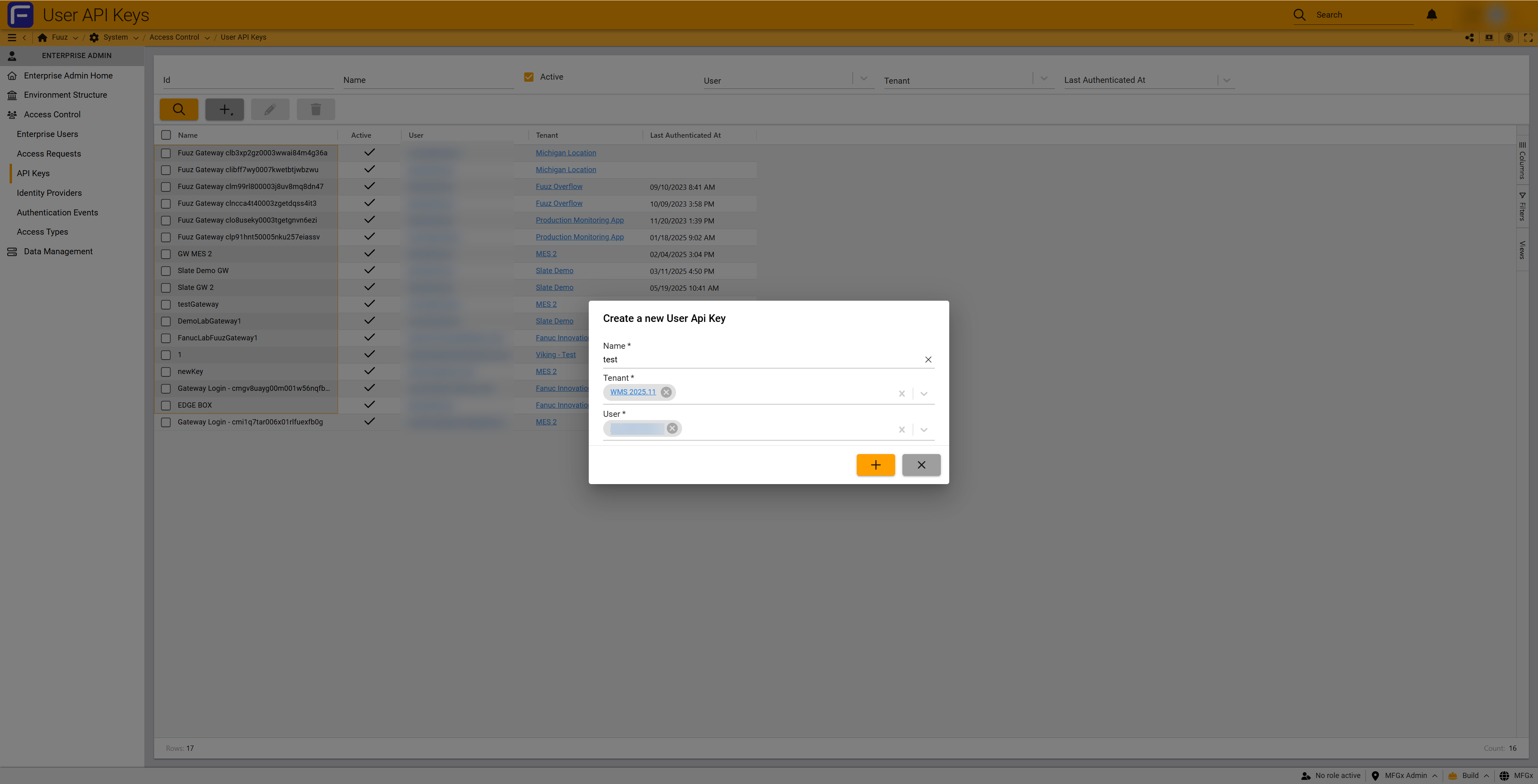Clear the Name field with its X
This screenshot has height=784, width=1538.
pyautogui.click(x=928, y=360)
